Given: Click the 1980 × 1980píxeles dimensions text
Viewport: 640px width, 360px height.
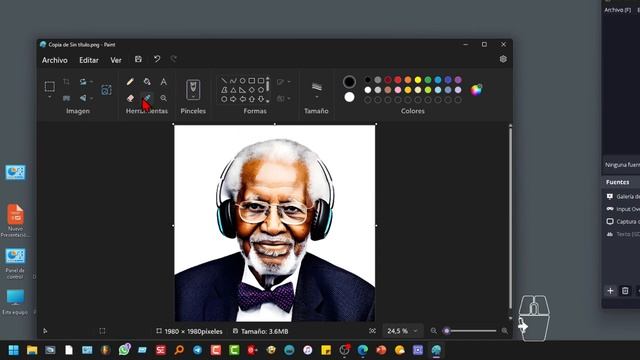Looking at the screenshot, I should pyautogui.click(x=193, y=331).
